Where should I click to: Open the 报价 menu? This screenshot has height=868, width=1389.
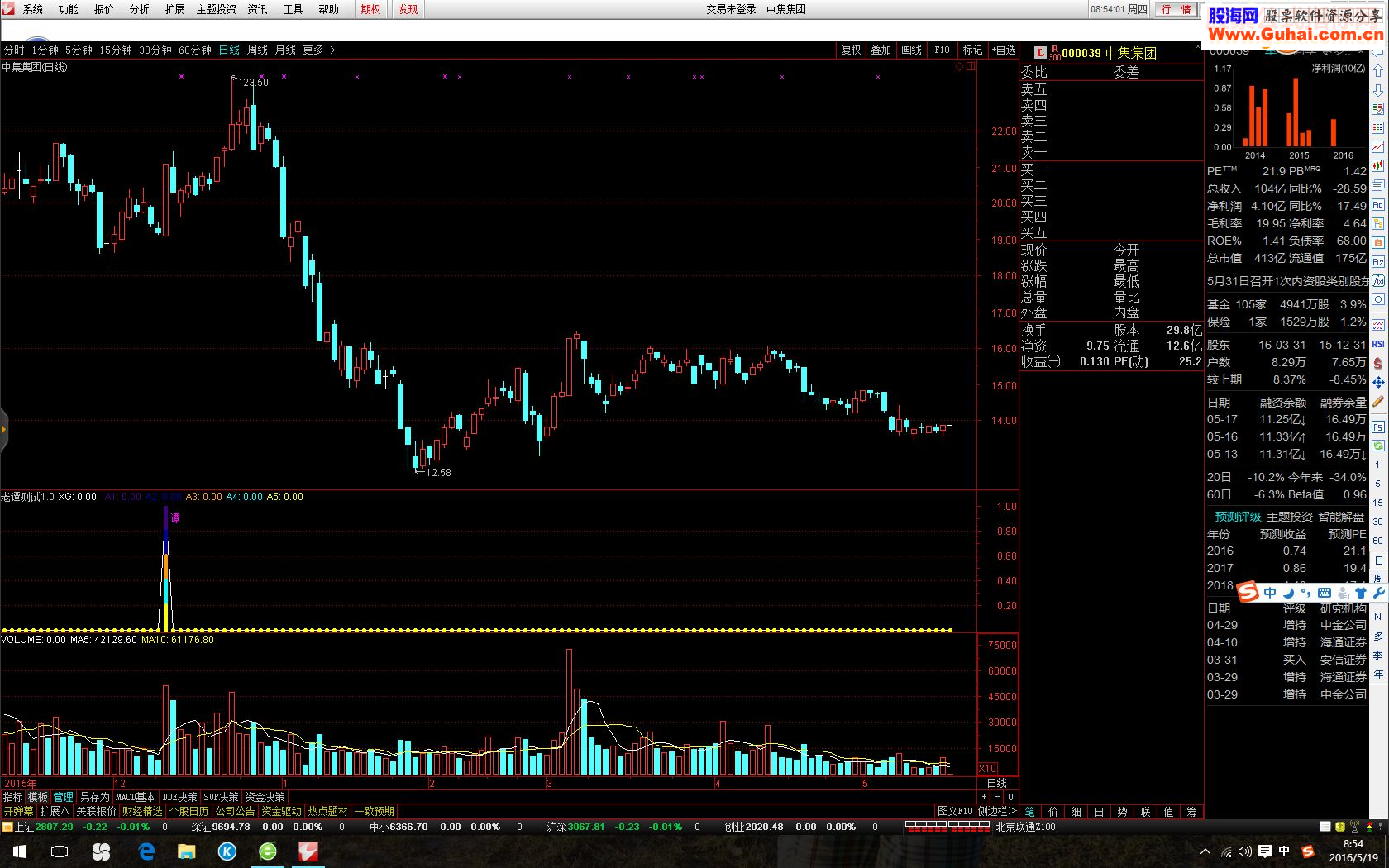click(104, 9)
